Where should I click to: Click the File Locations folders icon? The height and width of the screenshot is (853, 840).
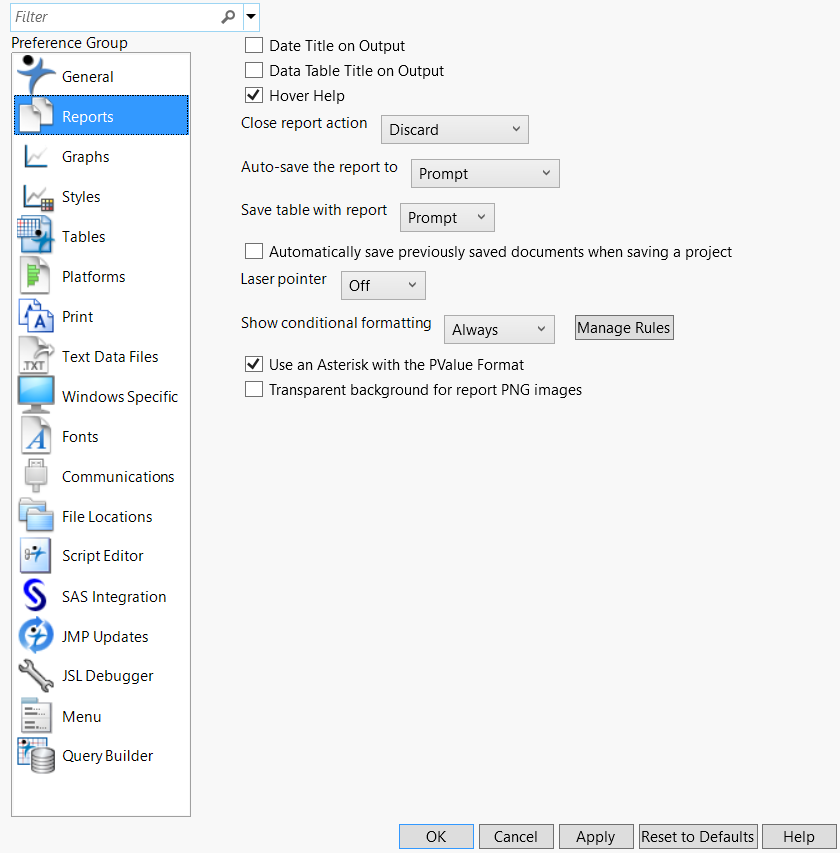tap(36, 515)
